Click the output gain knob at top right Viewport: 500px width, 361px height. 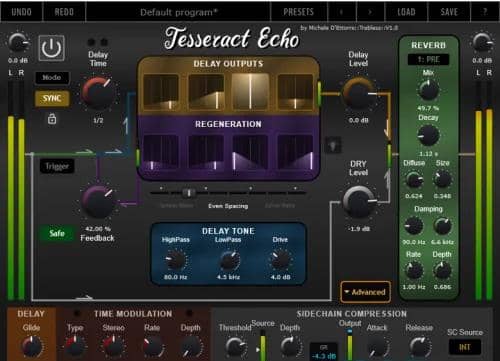click(482, 43)
